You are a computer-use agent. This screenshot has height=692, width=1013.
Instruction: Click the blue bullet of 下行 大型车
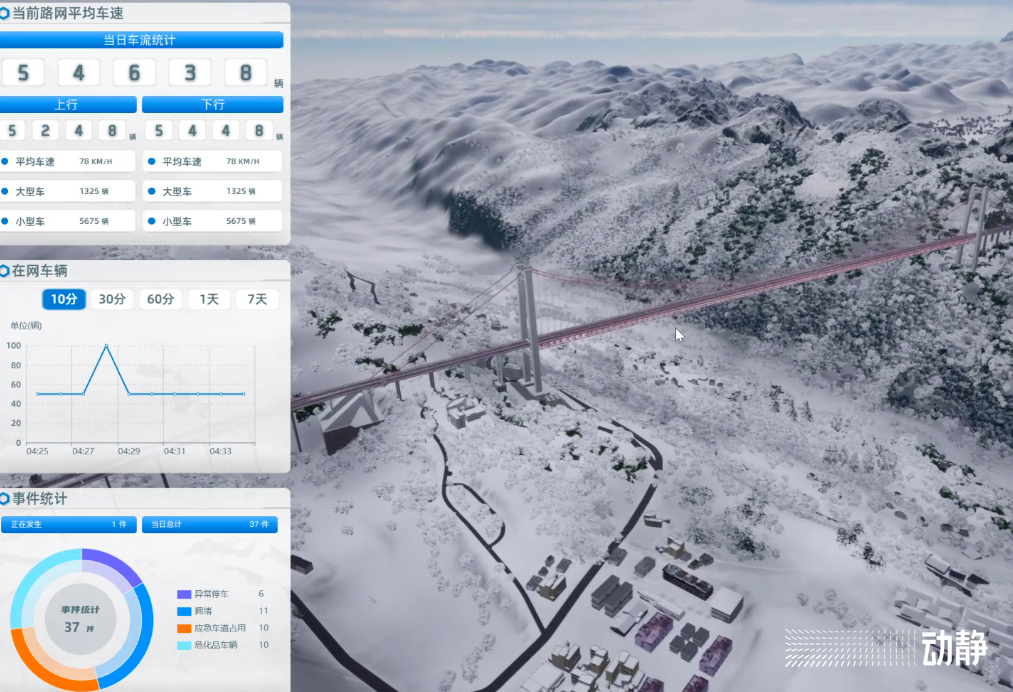[x=151, y=191]
